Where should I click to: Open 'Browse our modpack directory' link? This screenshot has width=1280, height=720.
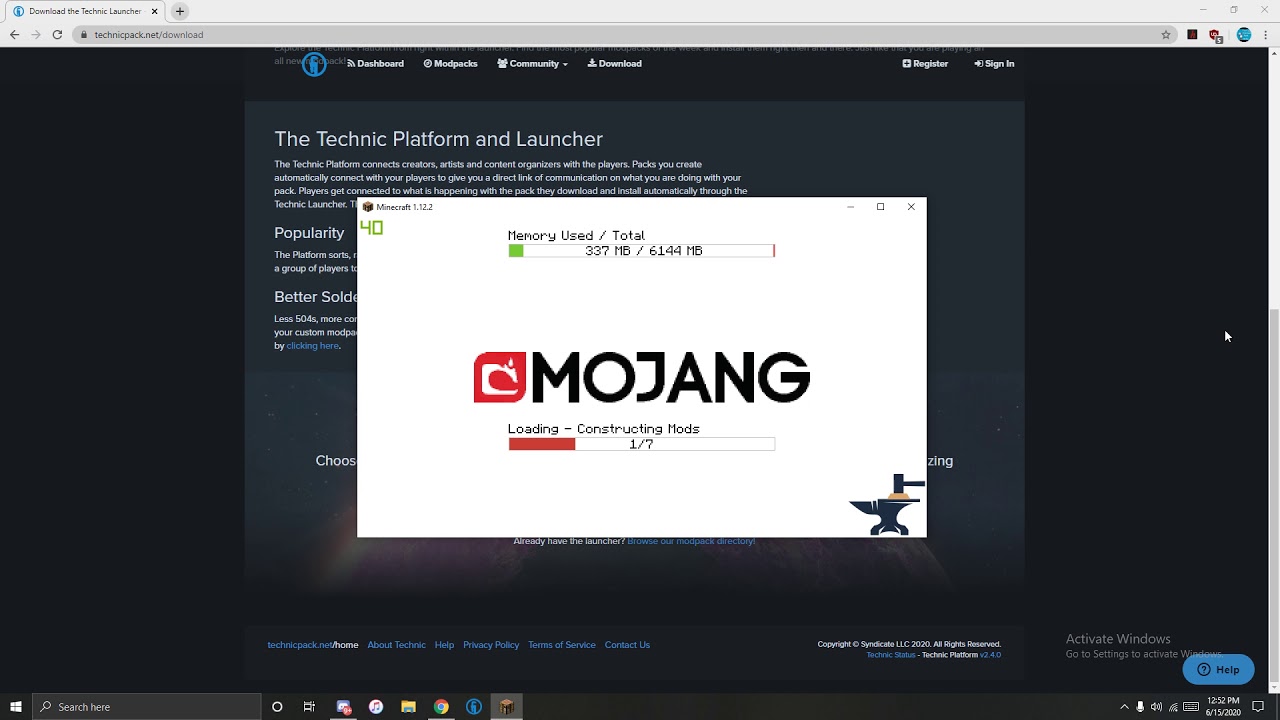(x=691, y=541)
